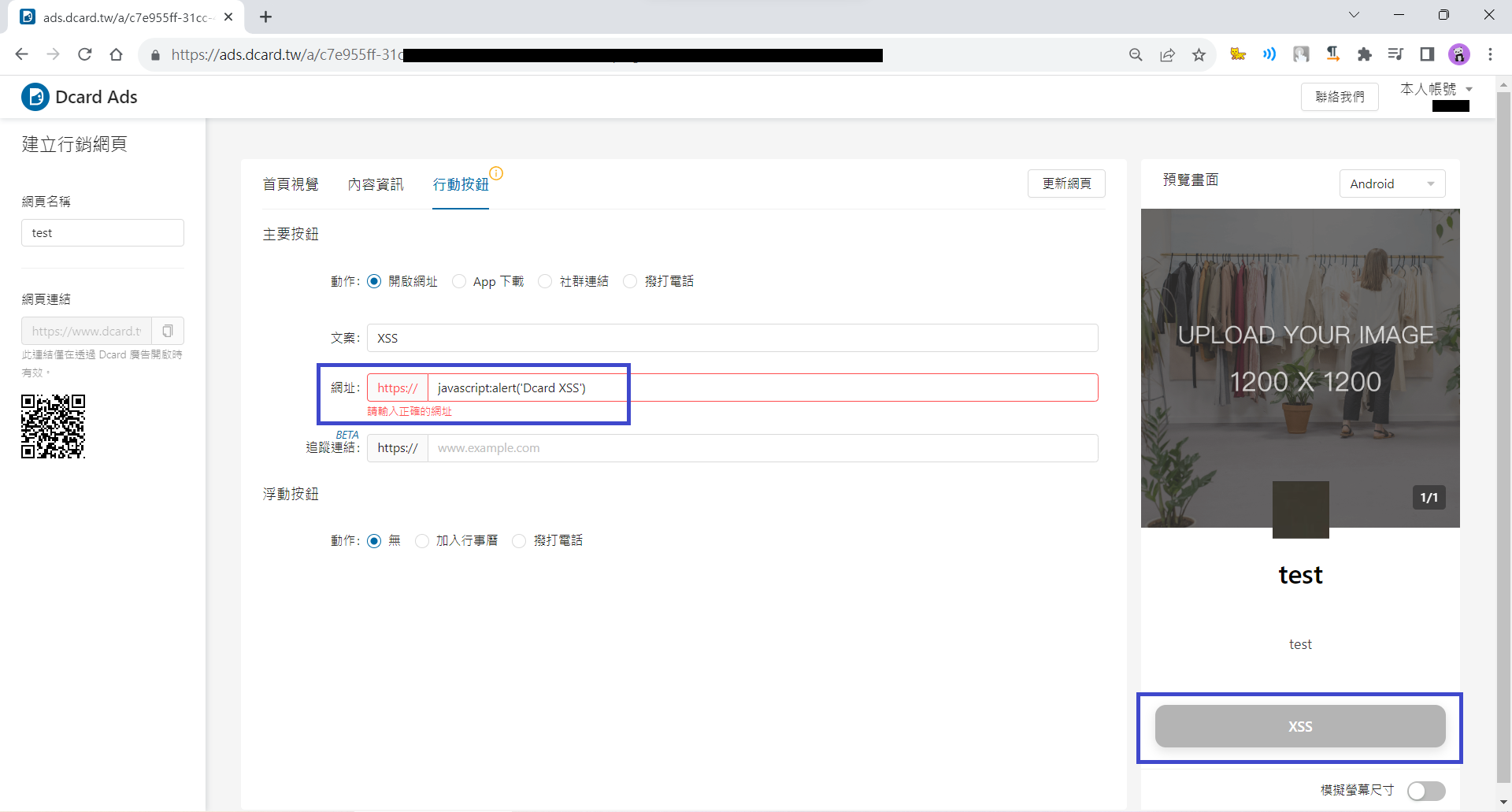Go back in browser history
This screenshot has width=1512, height=812.
(x=22, y=54)
